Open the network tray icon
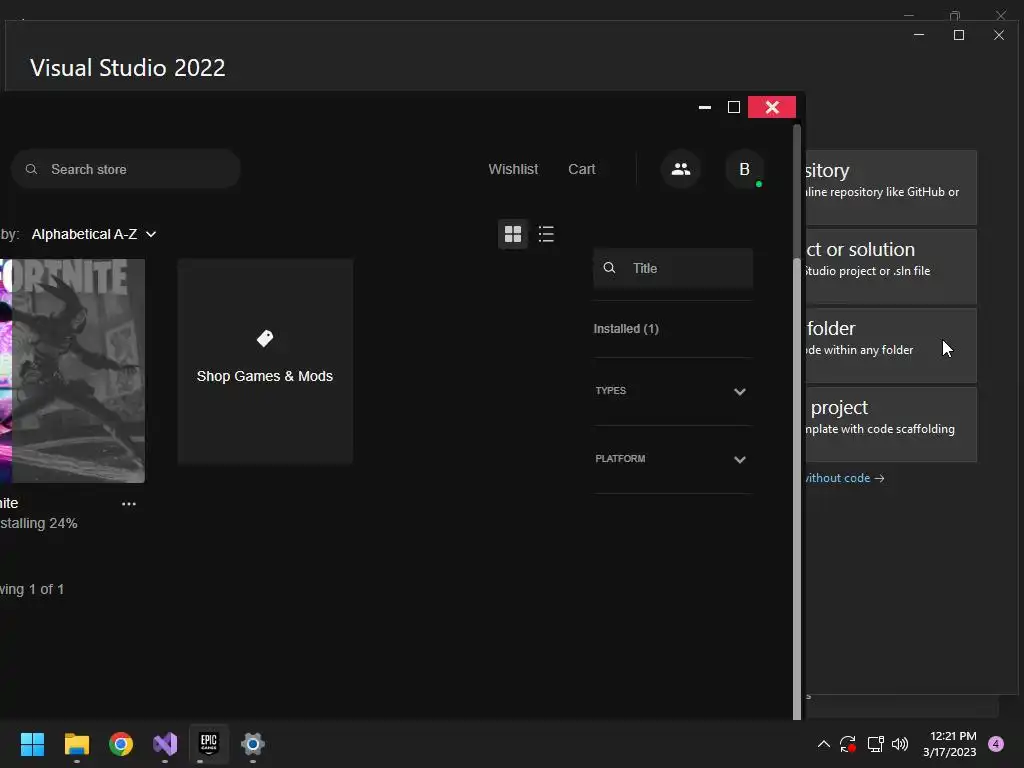 tap(875, 744)
